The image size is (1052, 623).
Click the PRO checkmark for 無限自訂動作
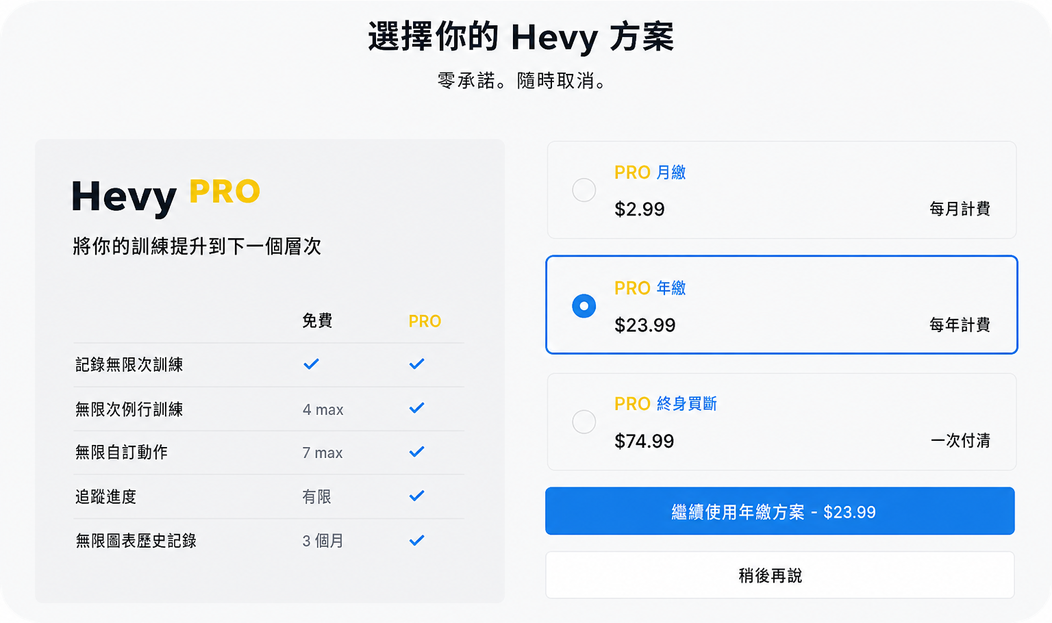[x=417, y=452]
